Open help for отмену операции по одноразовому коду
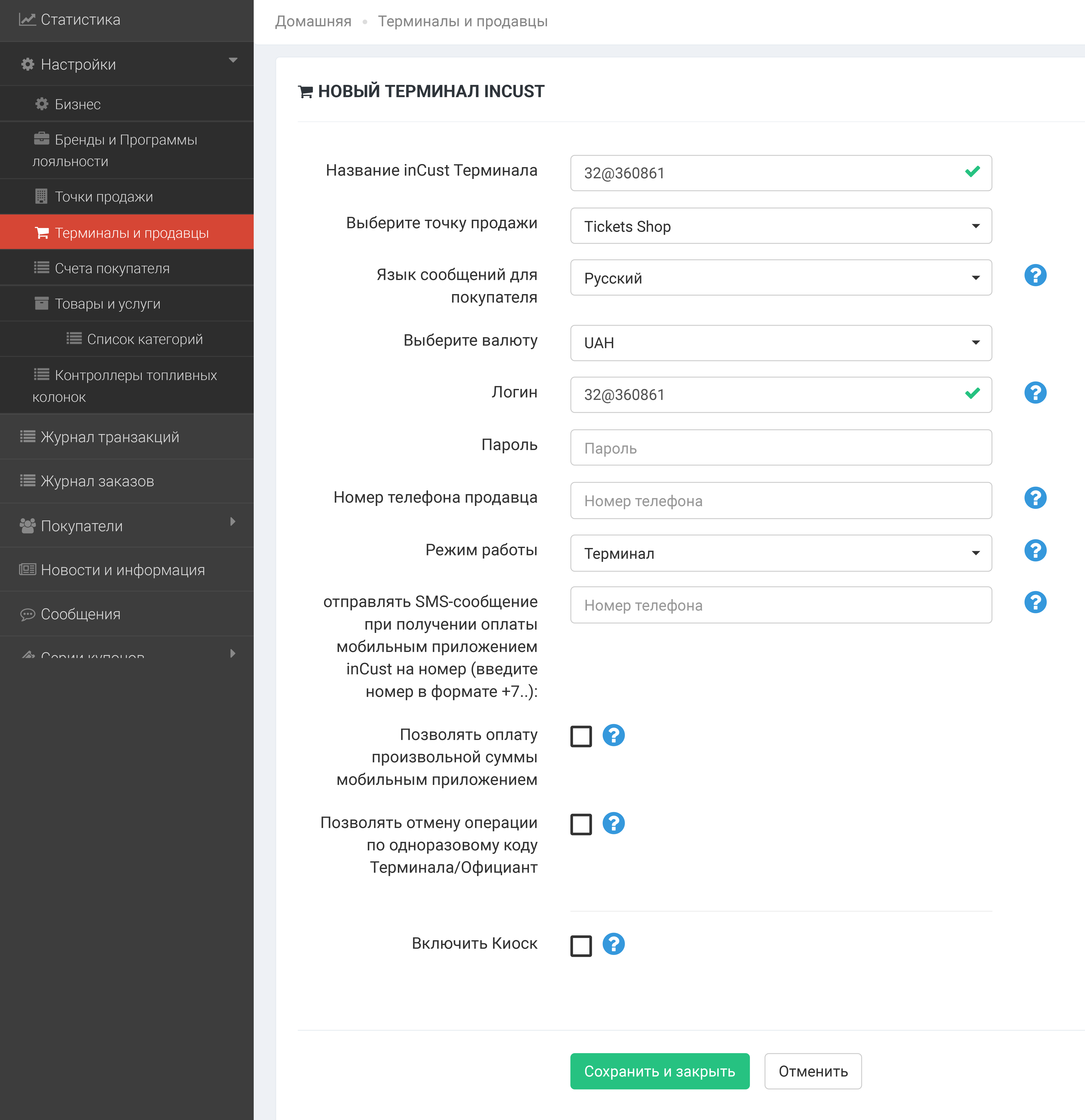Viewport: 1085px width, 1120px height. pyautogui.click(x=614, y=823)
